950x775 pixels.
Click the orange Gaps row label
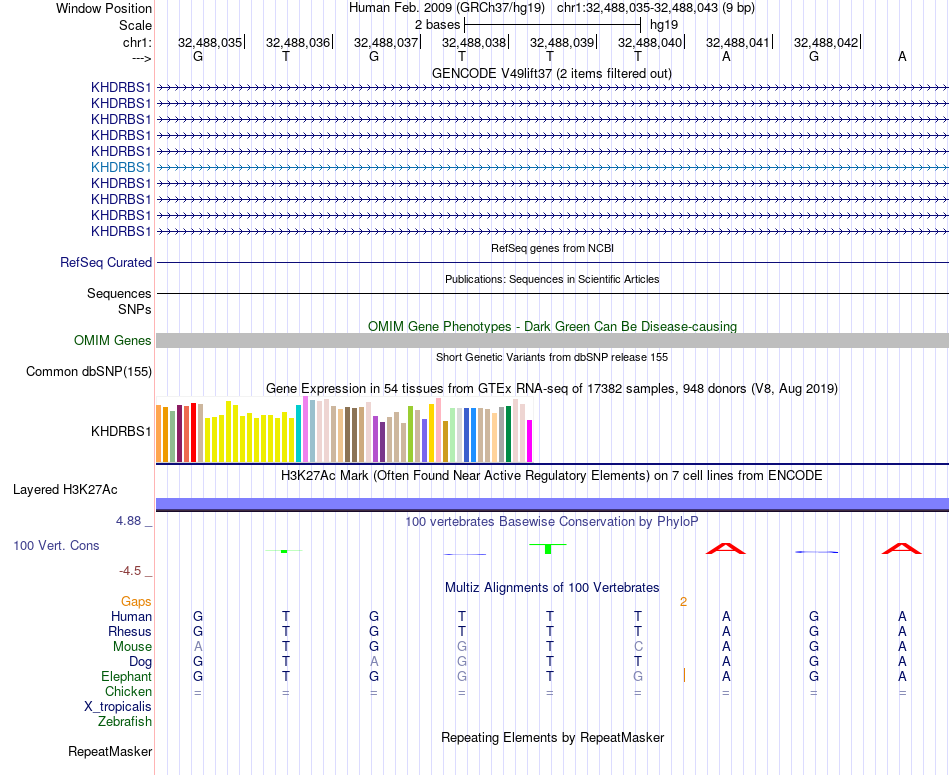(136, 601)
